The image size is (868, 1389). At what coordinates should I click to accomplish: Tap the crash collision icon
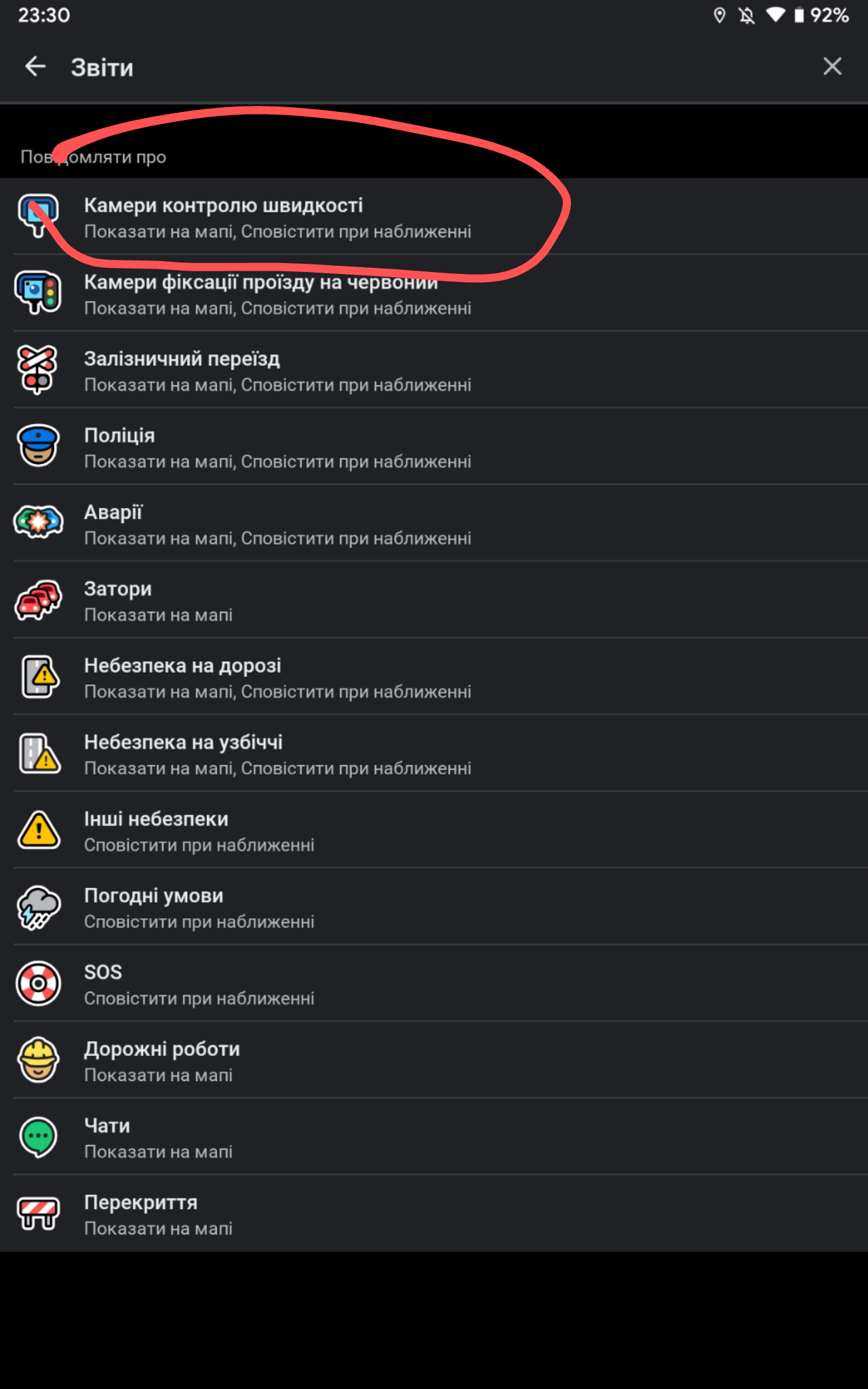38,522
